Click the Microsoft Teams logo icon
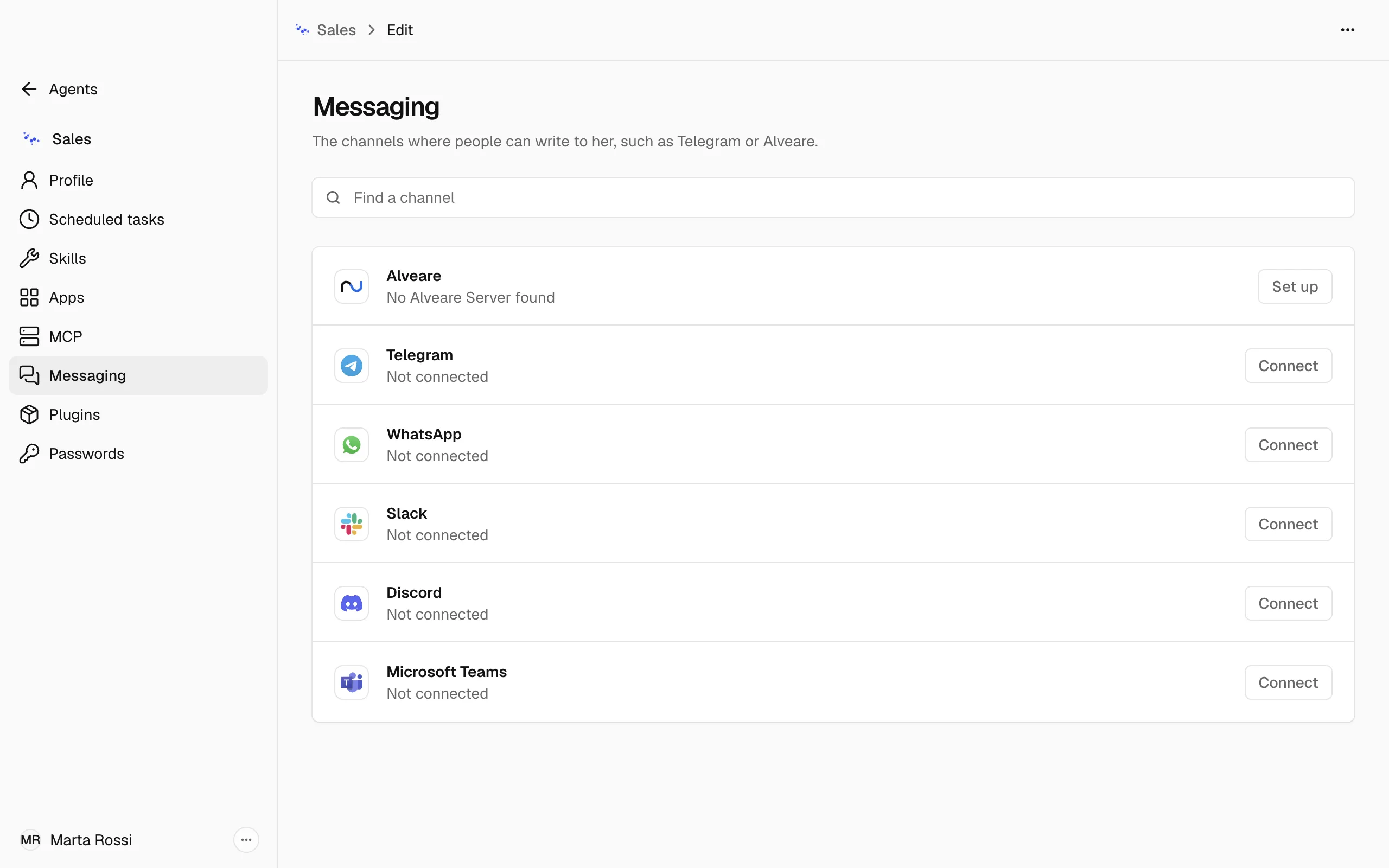This screenshot has width=1389, height=868. tap(352, 682)
